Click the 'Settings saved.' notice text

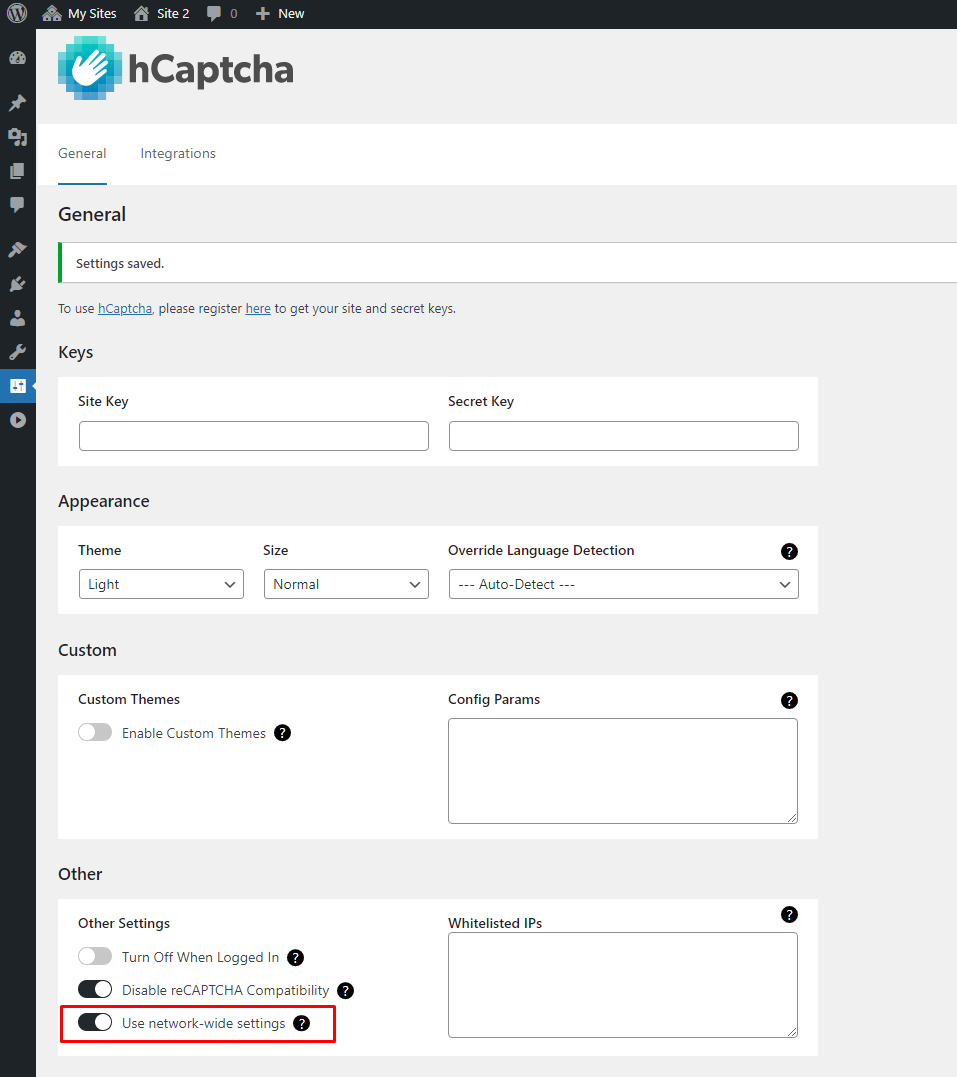(x=120, y=264)
